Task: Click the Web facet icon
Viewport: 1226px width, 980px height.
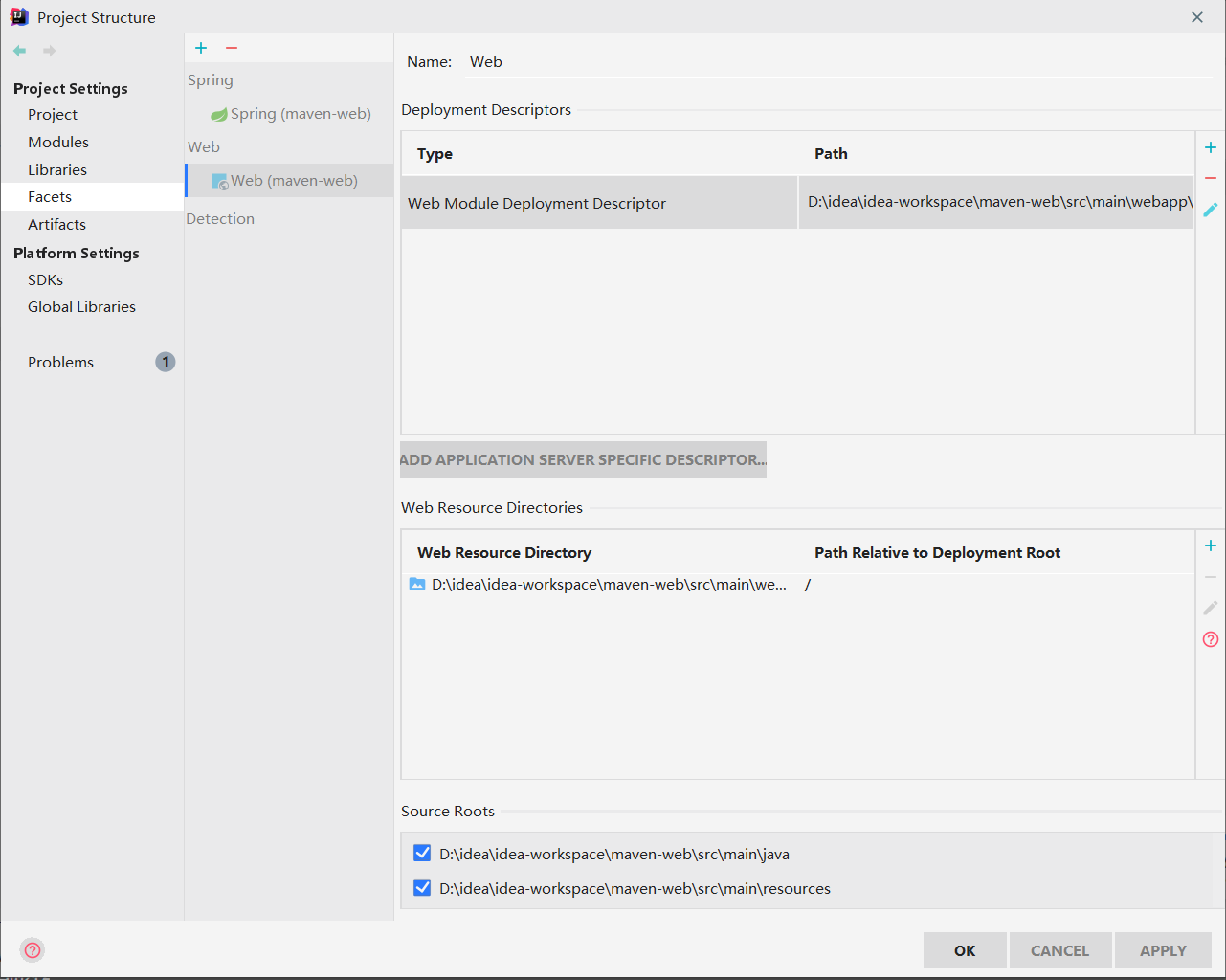Action: (x=220, y=181)
